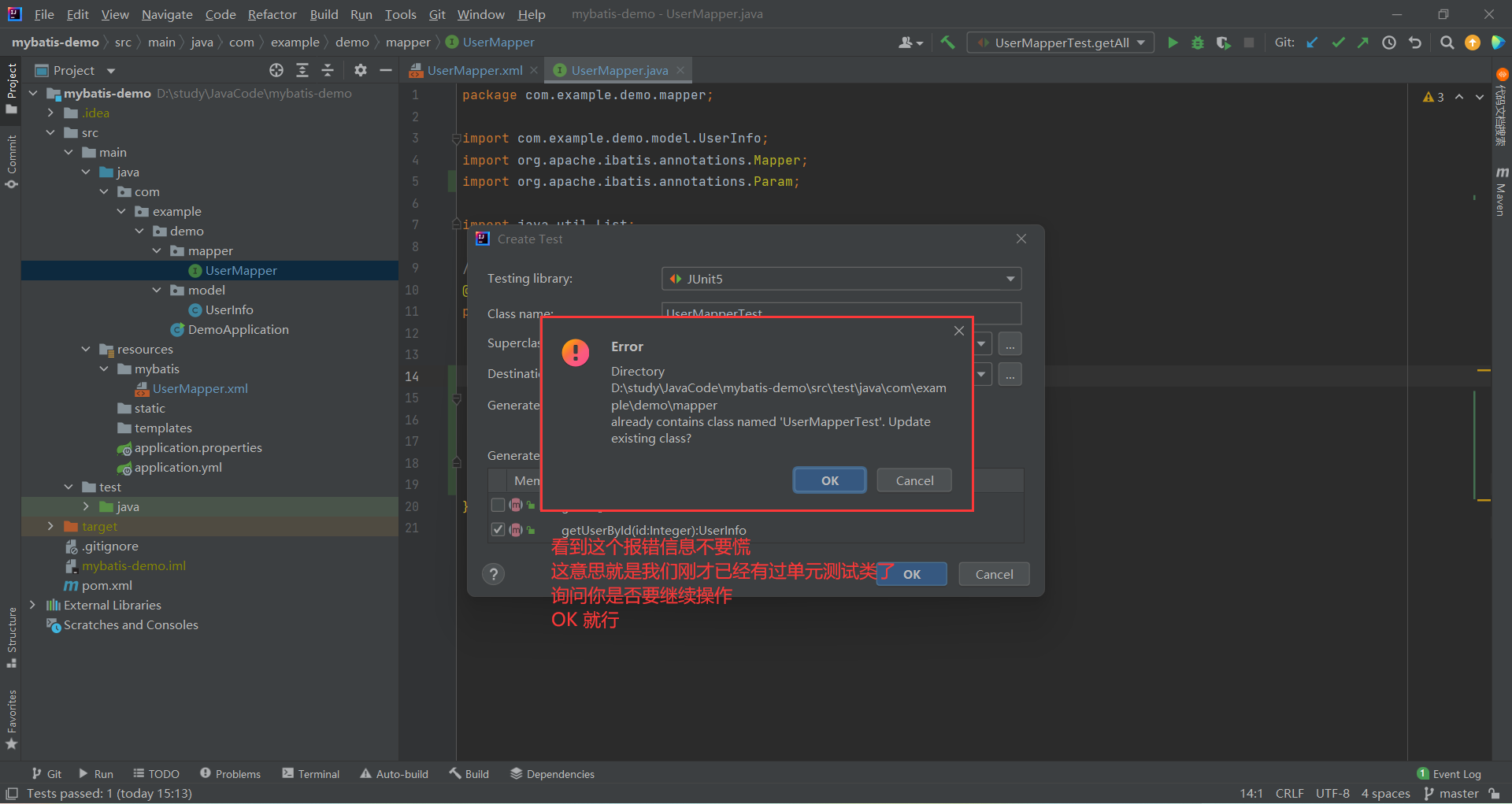Open Dependencies tool tab
1512x804 pixels.
click(552, 774)
